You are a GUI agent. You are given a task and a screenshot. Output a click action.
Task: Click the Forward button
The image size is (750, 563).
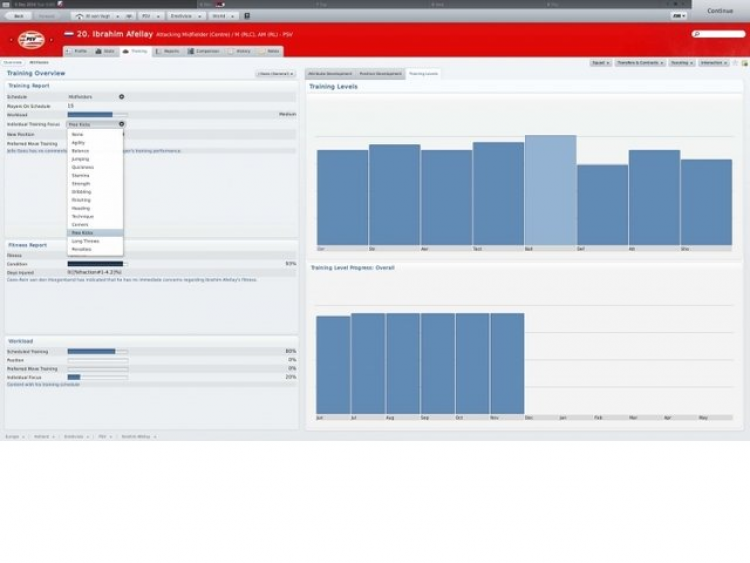point(46,16)
